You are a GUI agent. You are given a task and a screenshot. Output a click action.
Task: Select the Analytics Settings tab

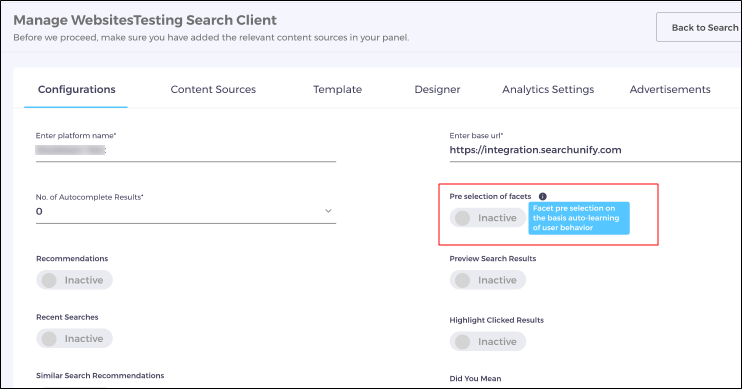coord(548,89)
